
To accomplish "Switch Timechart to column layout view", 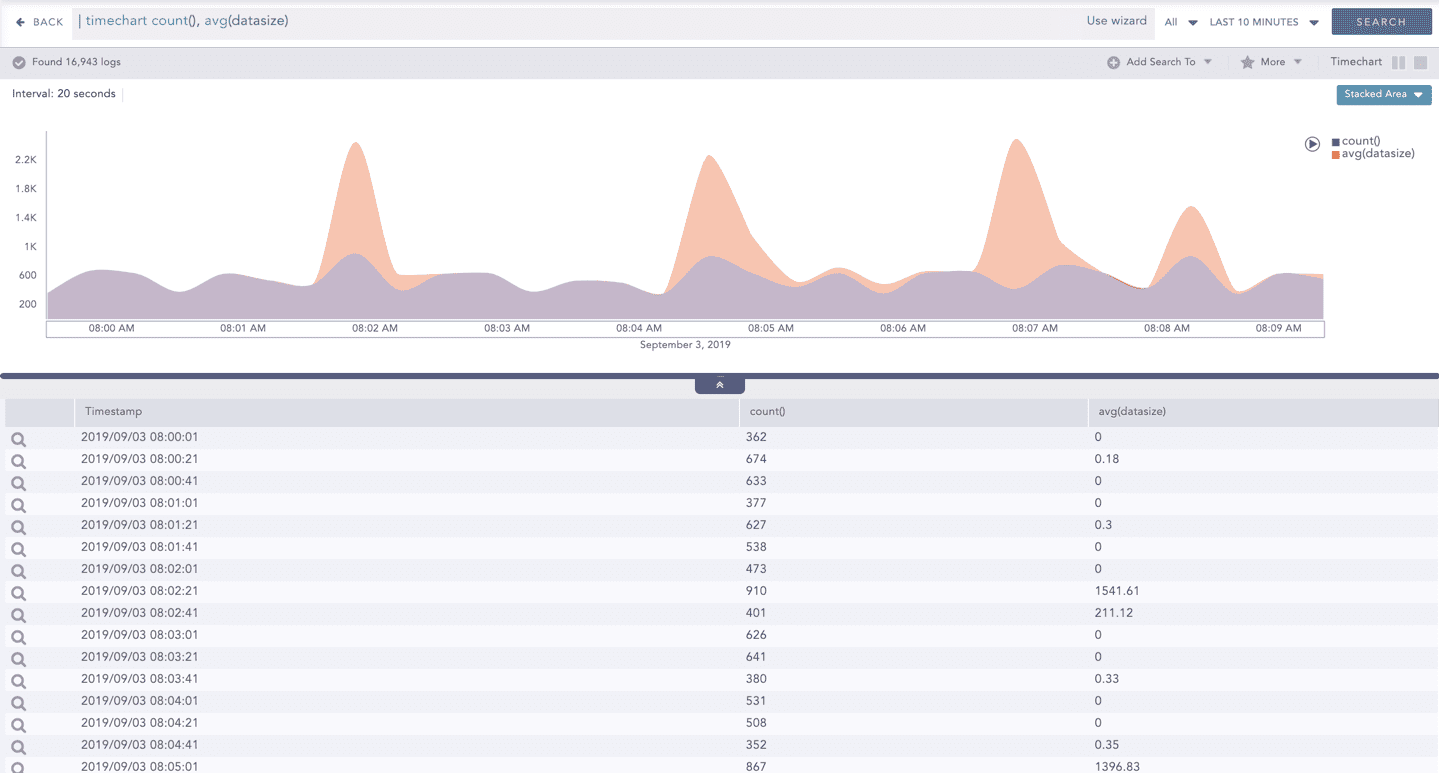I will (1398, 62).
